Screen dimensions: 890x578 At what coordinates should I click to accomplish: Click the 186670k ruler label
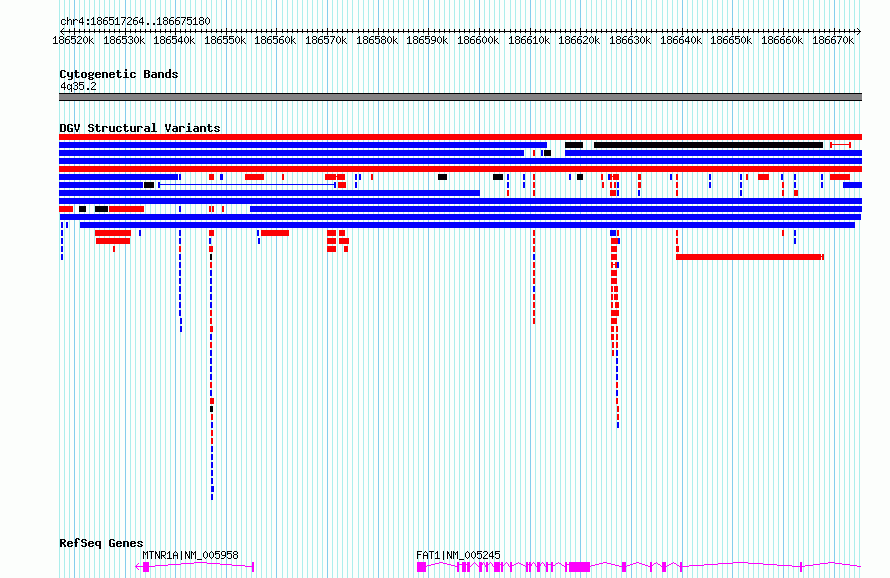[833, 40]
